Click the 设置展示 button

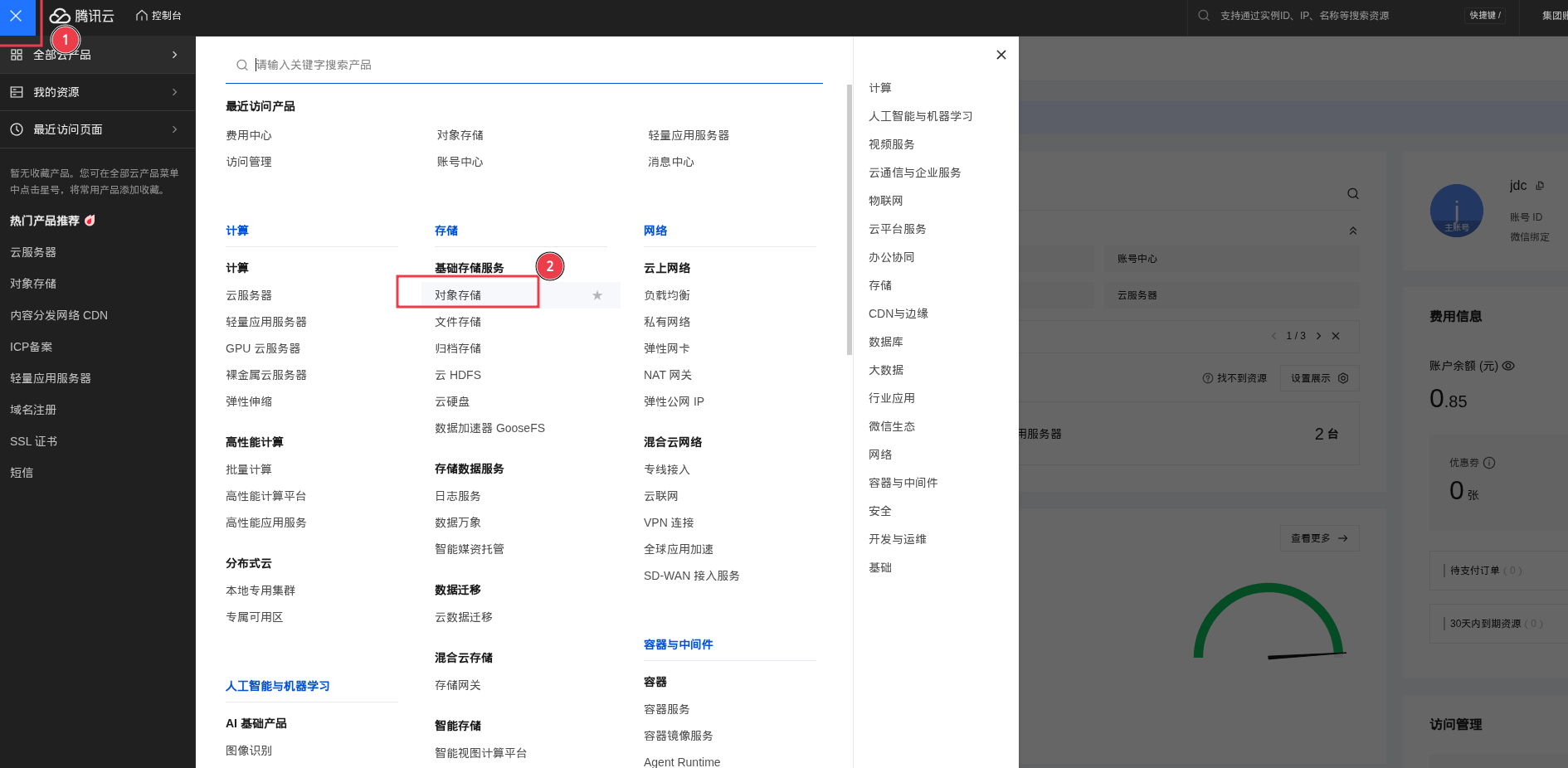[x=1318, y=378]
